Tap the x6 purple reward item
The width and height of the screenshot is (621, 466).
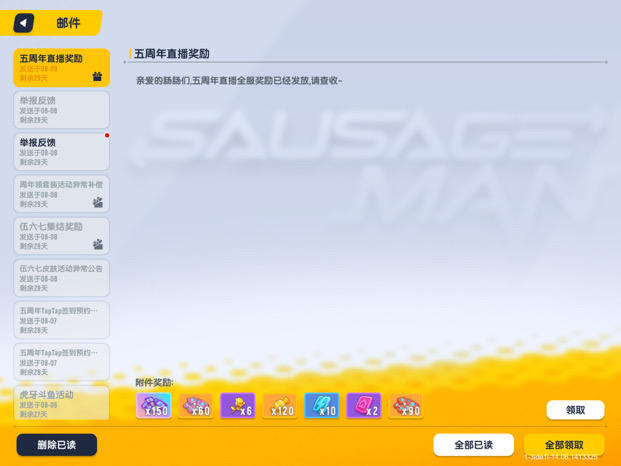pyautogui.click(x=238, y=405)
